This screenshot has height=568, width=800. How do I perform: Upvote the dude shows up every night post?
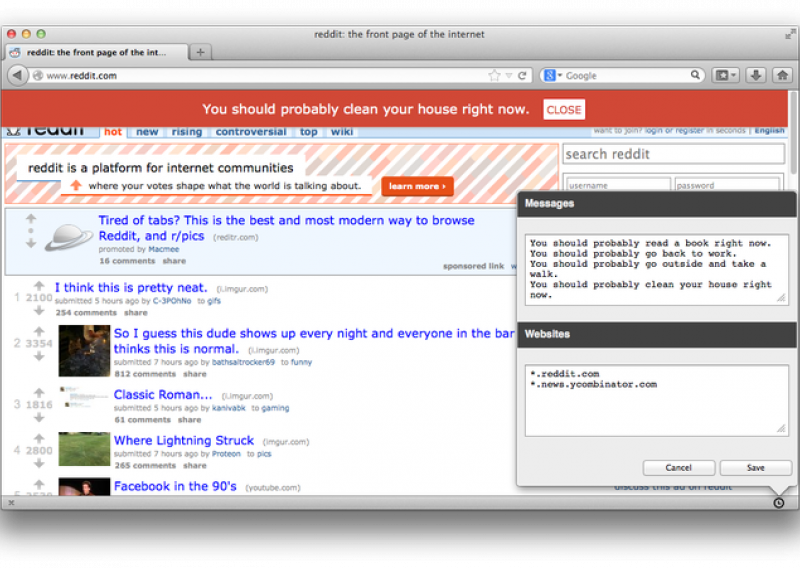pyautogui.click(x=39, y=332)
